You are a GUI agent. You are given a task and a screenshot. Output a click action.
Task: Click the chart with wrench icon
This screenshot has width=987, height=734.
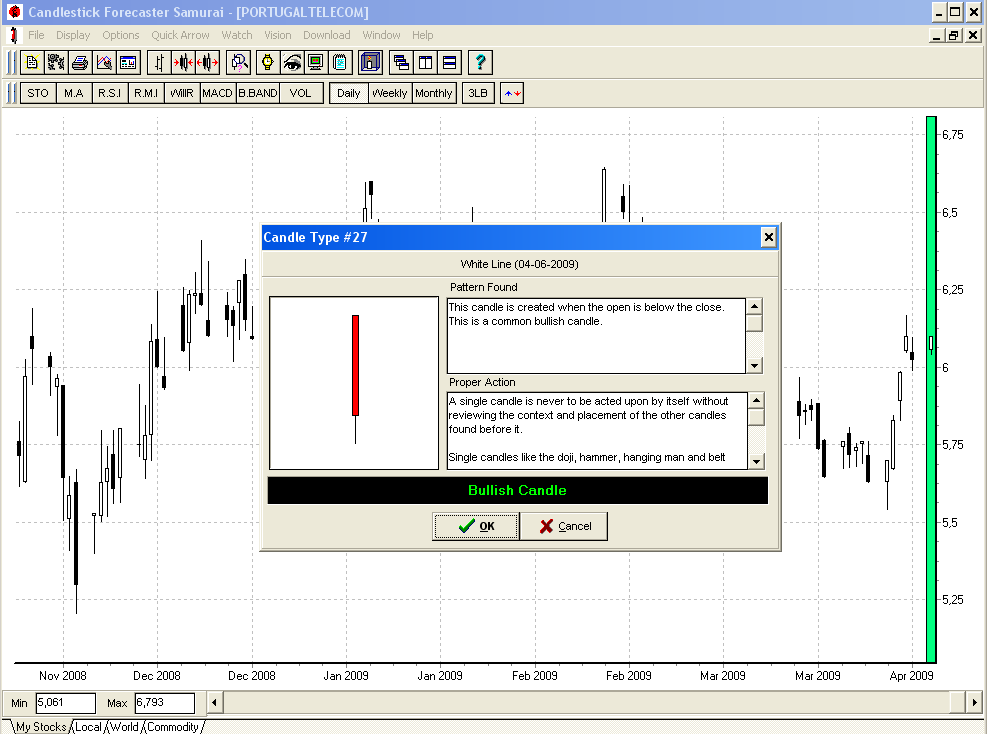coord(104,62)
